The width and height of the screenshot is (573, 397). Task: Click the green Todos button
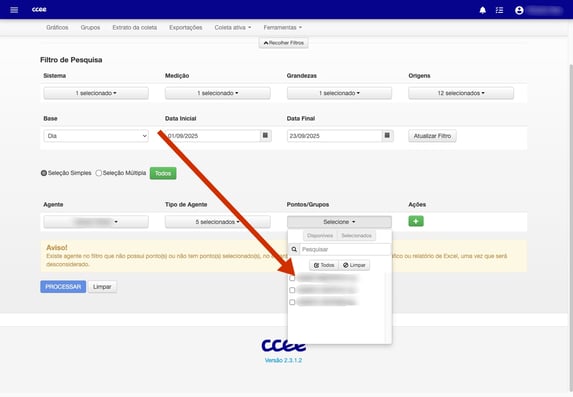(x=163, y=173)
